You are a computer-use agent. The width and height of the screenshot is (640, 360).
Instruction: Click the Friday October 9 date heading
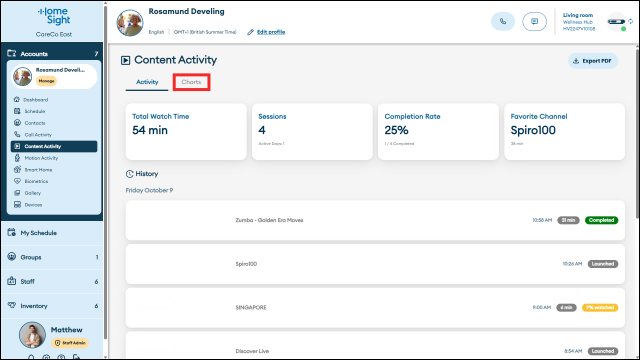tap(149, 191)
